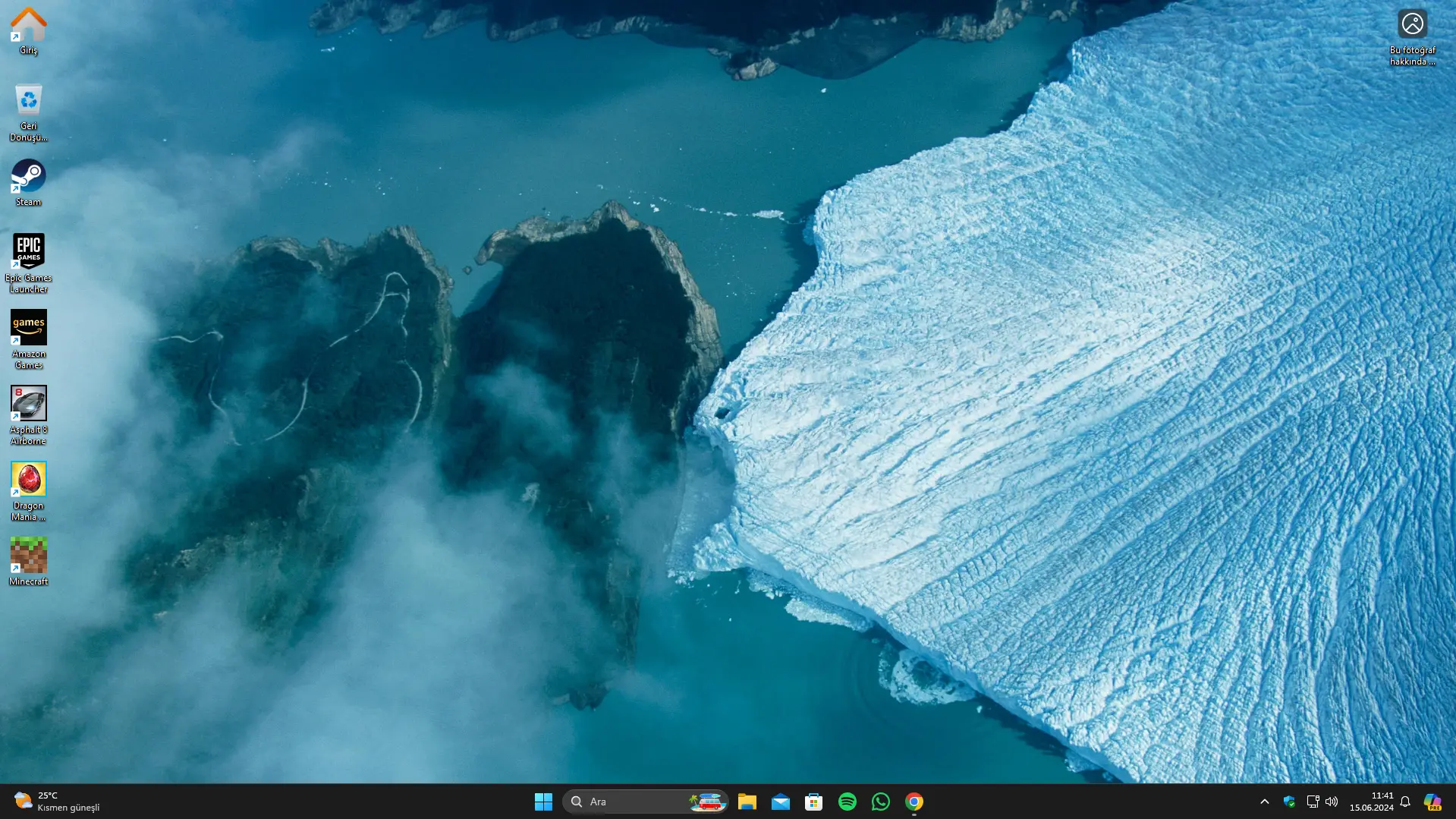1456x819 pixels.
Task: Switch to Google Chrome in taskbar
Action: (914, 802)
